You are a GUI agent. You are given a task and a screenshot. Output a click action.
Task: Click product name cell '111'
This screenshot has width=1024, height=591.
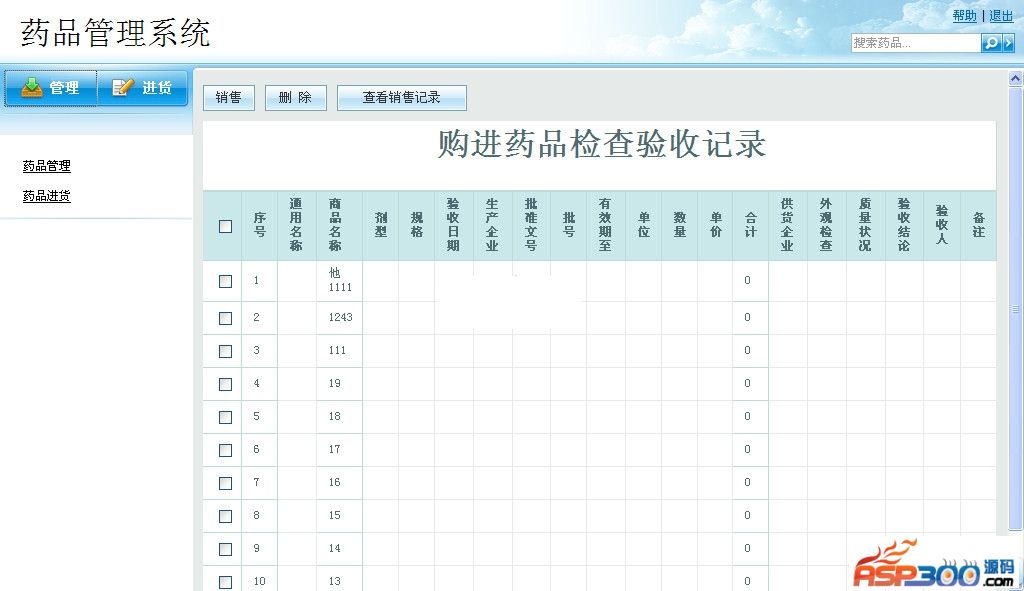(340, 351)
